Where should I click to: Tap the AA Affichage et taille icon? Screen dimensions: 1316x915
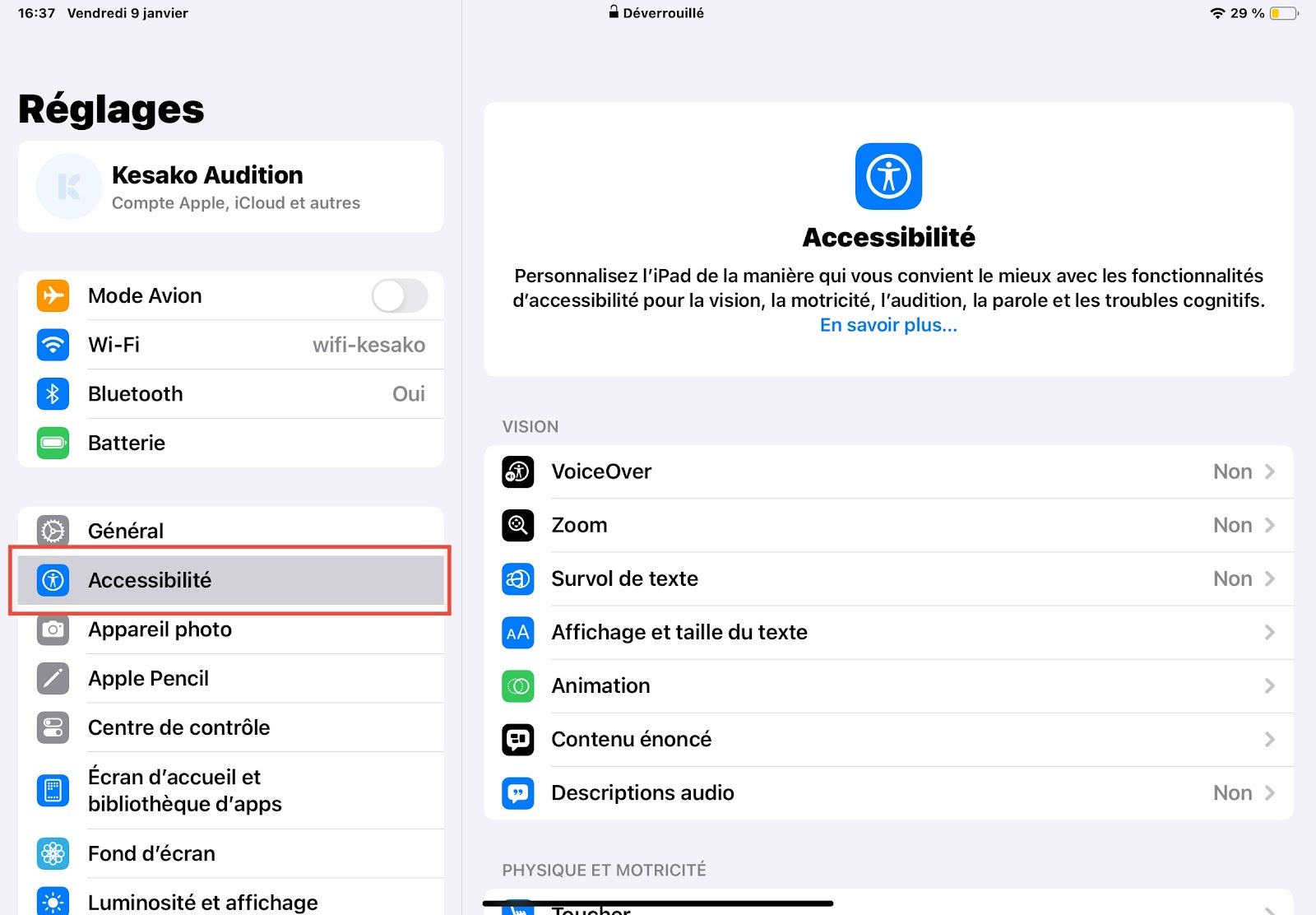point(518,633)
